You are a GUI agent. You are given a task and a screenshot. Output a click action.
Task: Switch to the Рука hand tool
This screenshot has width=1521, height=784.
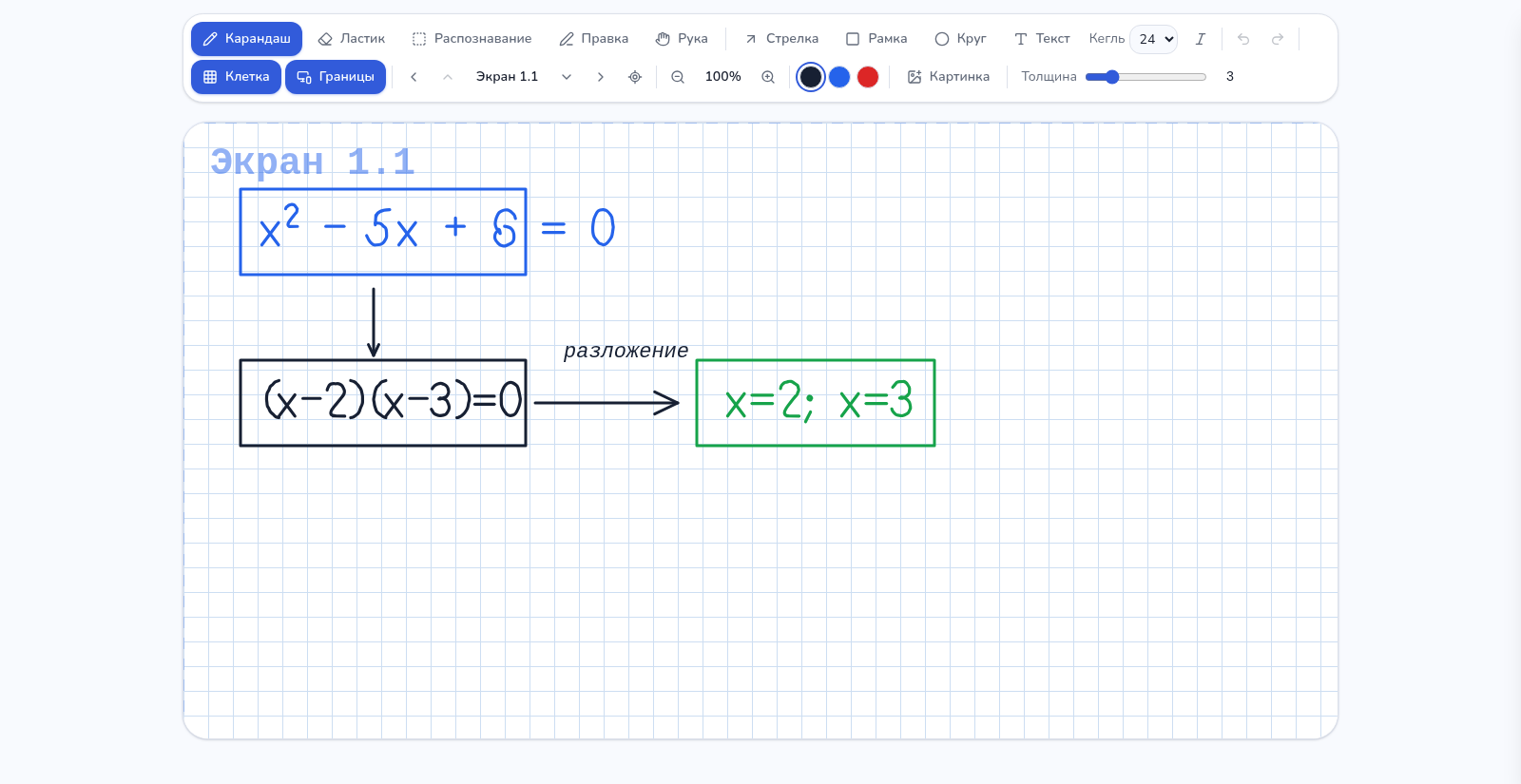click(682, 39)
